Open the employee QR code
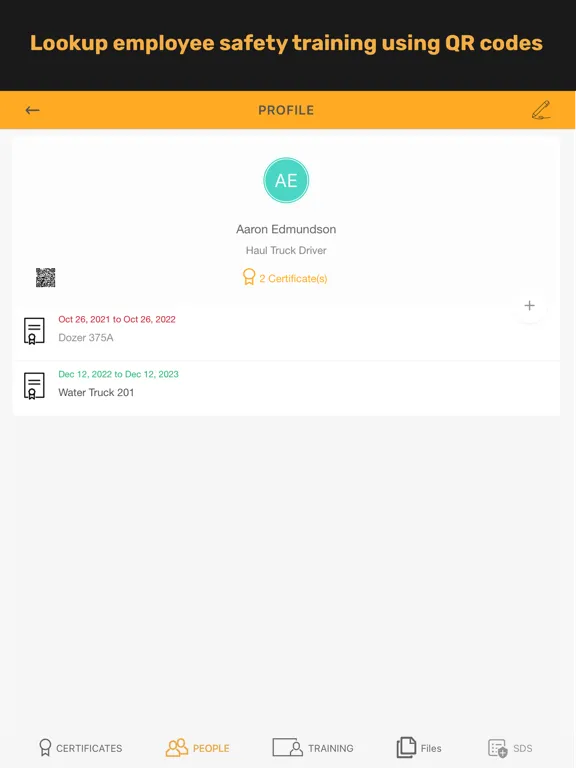This screenshot has width=576, height=768. (46, 278)
